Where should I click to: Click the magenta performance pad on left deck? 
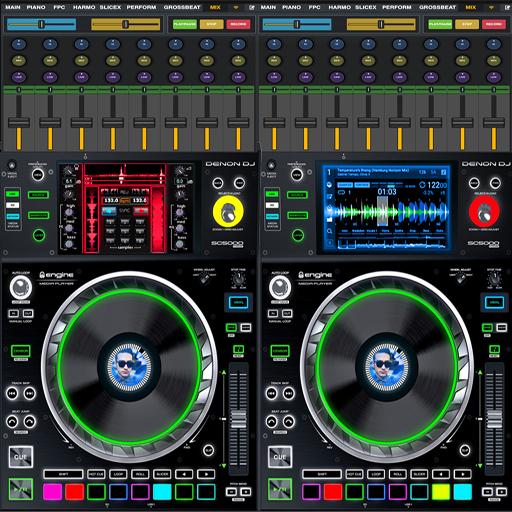click(x=52, y=492)
